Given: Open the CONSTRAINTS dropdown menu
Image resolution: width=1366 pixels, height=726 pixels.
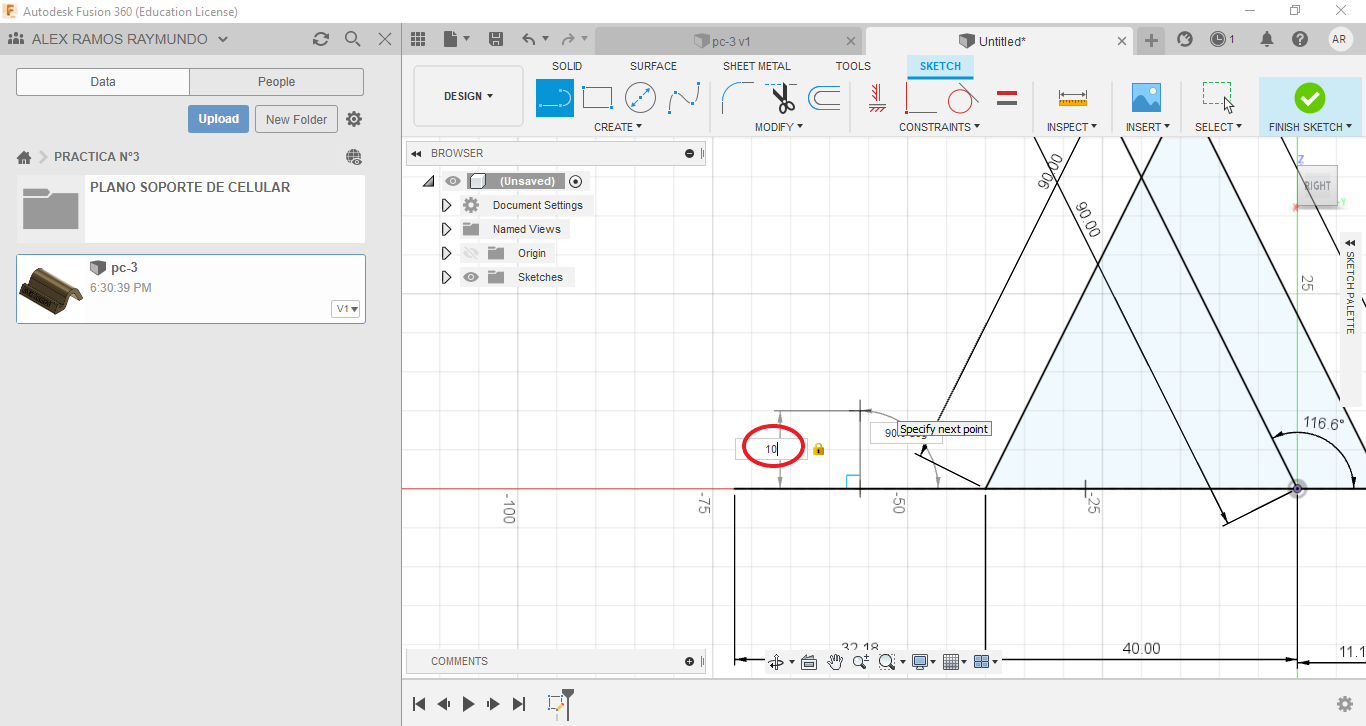Looking at the screenshot, I should coord(939,127).
